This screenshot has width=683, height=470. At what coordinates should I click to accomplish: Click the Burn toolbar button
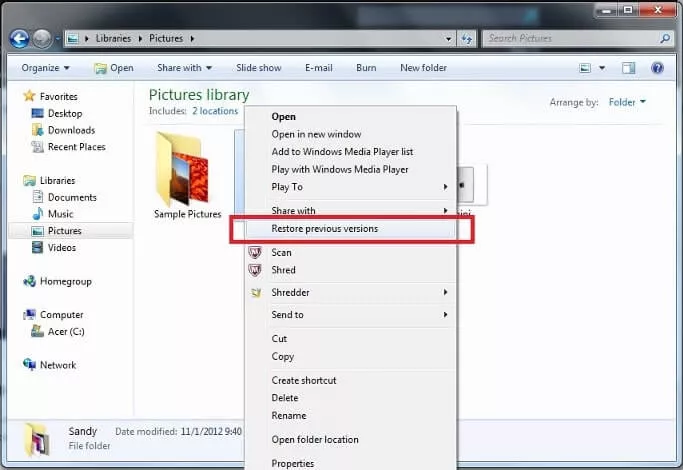pos(366,68)
